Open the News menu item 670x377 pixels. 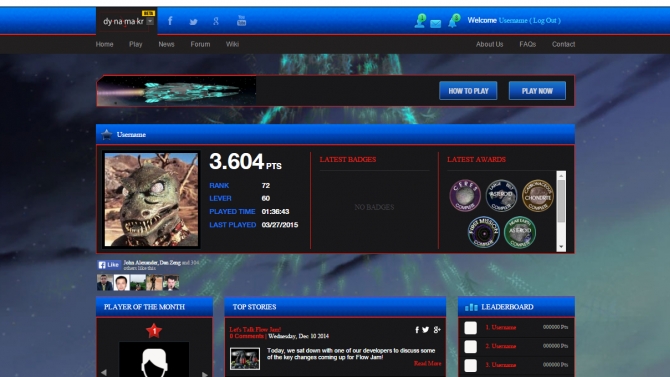[x=166, y=44]
